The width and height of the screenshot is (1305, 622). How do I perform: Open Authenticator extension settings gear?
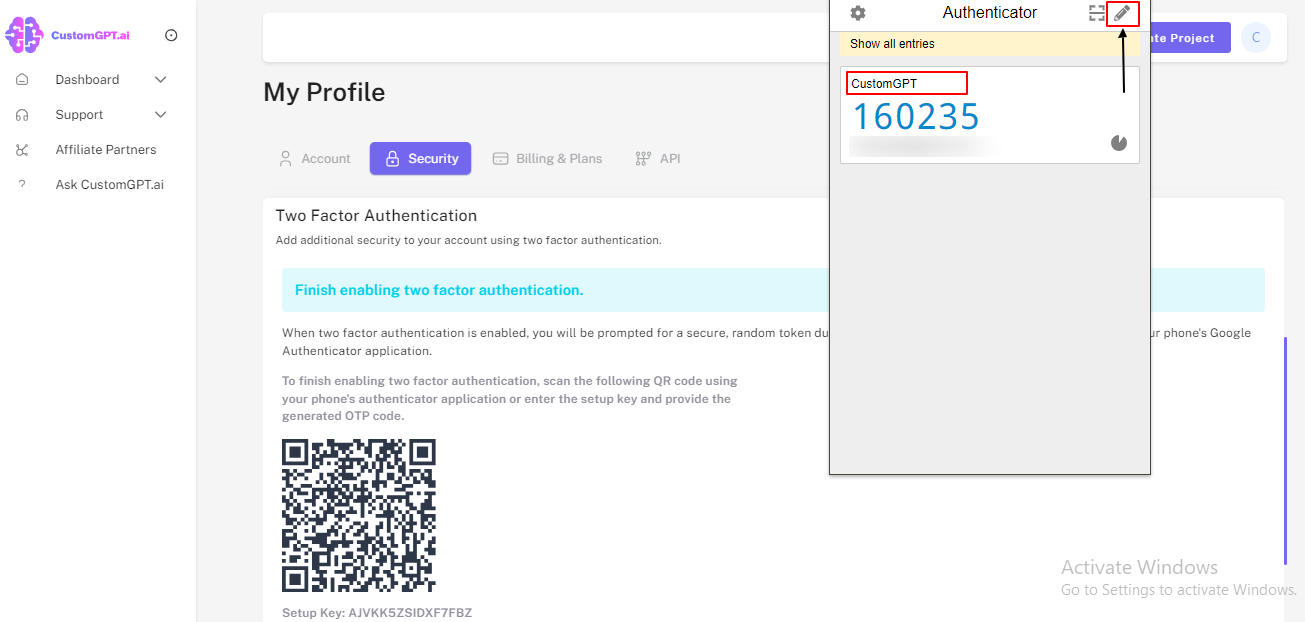(858, 13)
